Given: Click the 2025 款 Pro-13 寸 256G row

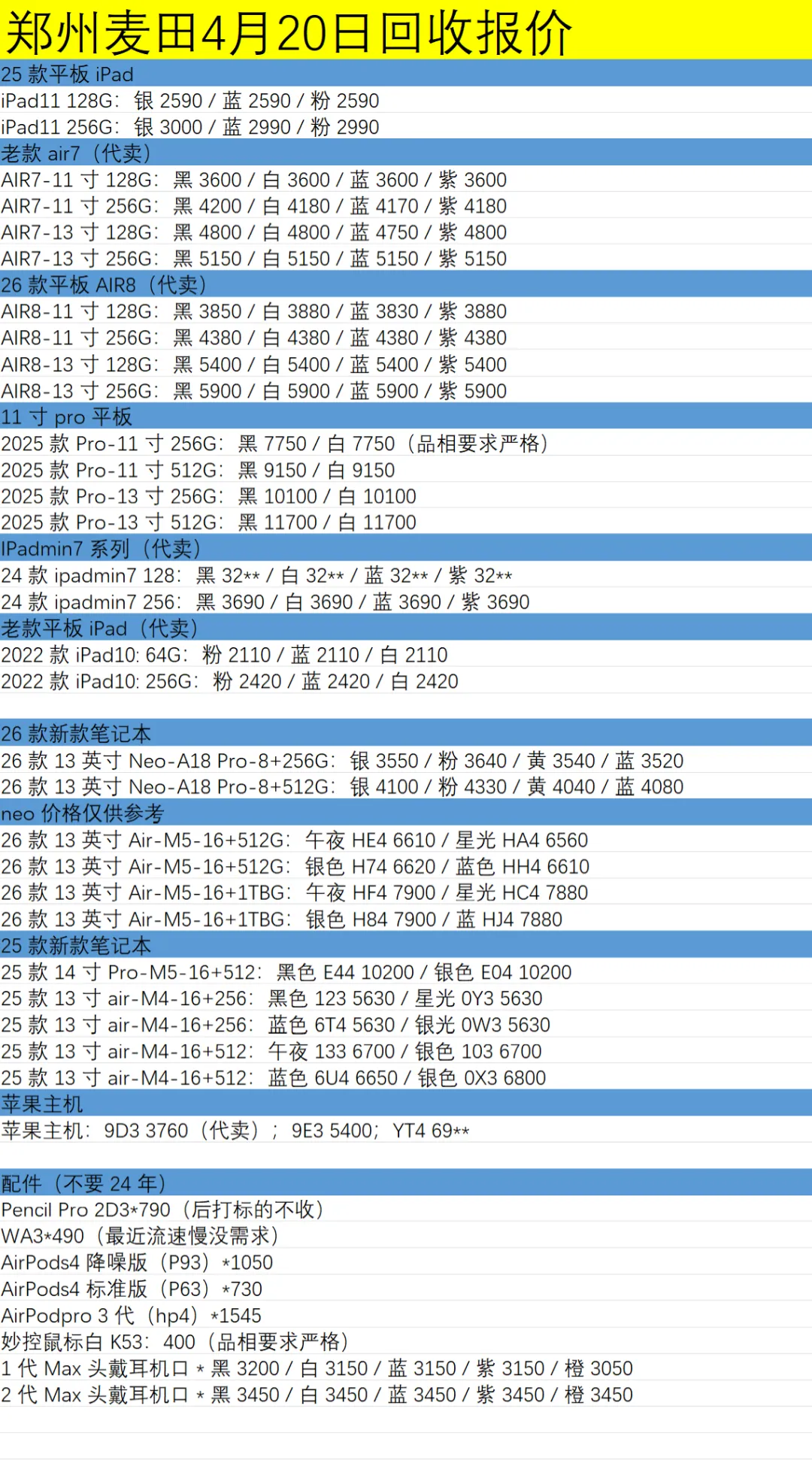Looking at the screenshot, I should click(x=406, y=495).
